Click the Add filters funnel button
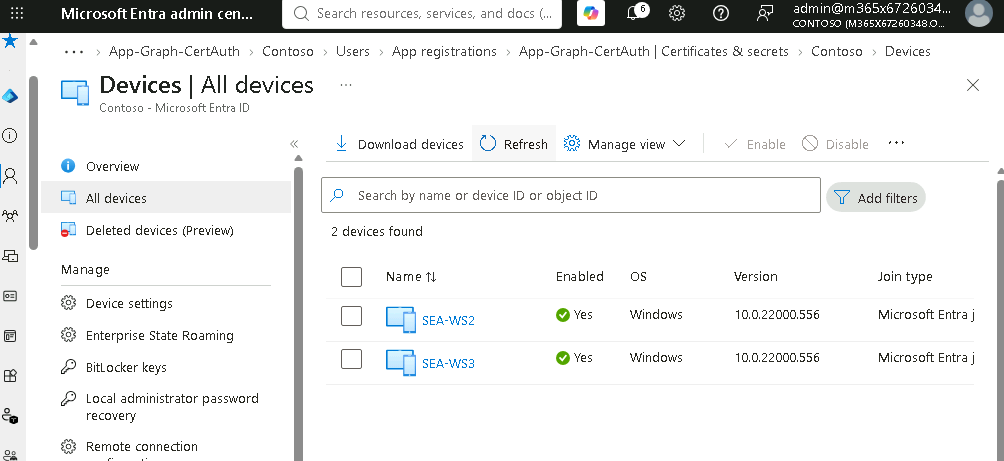This screenshot has width=1004, height=461. point(875,197)
